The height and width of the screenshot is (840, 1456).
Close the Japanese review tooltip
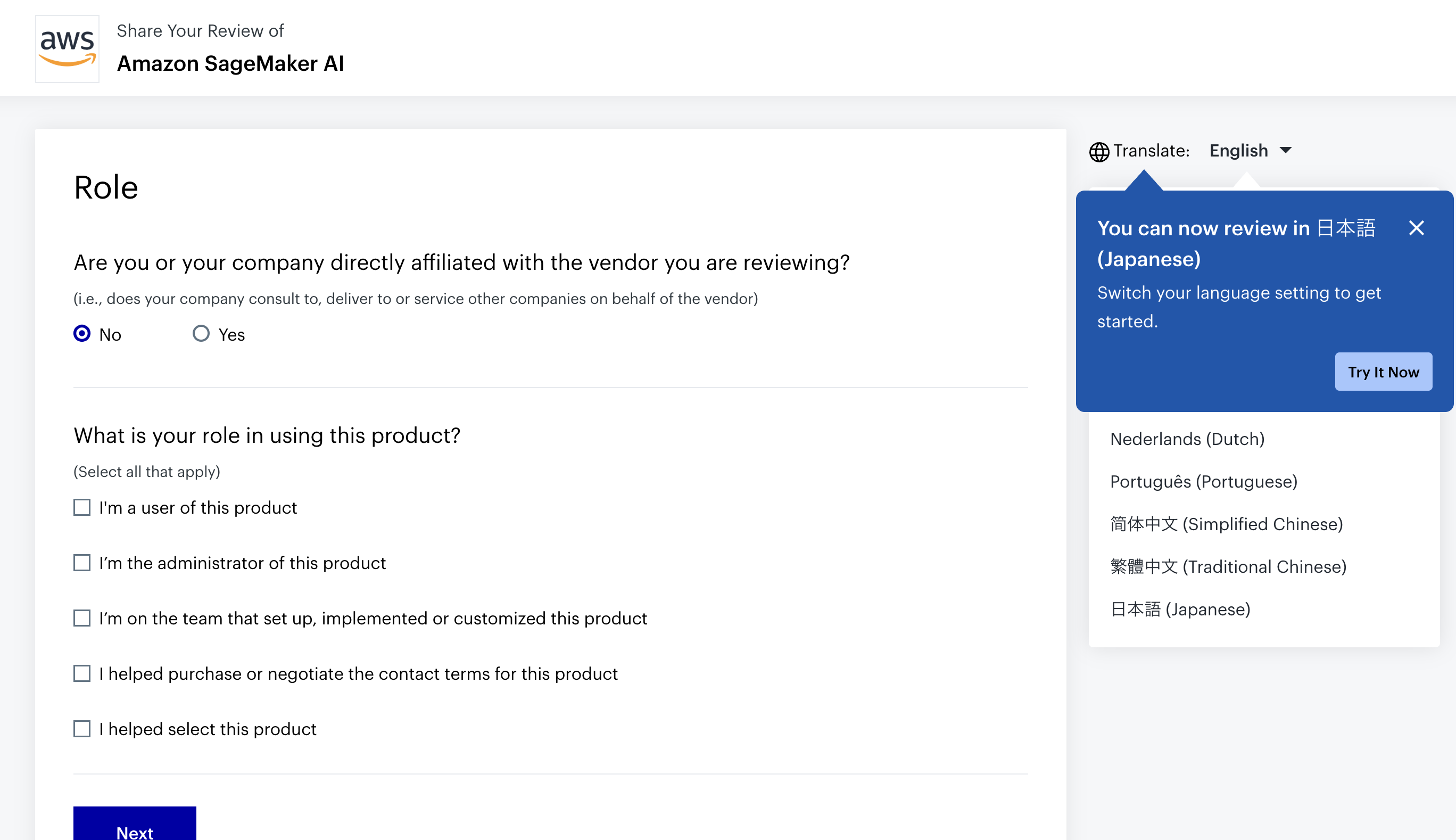tap(1416, 228)
